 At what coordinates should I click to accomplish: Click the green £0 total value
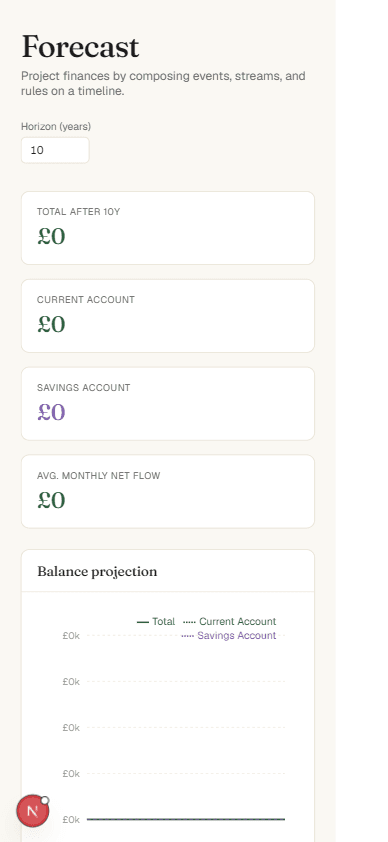[51, 236]
